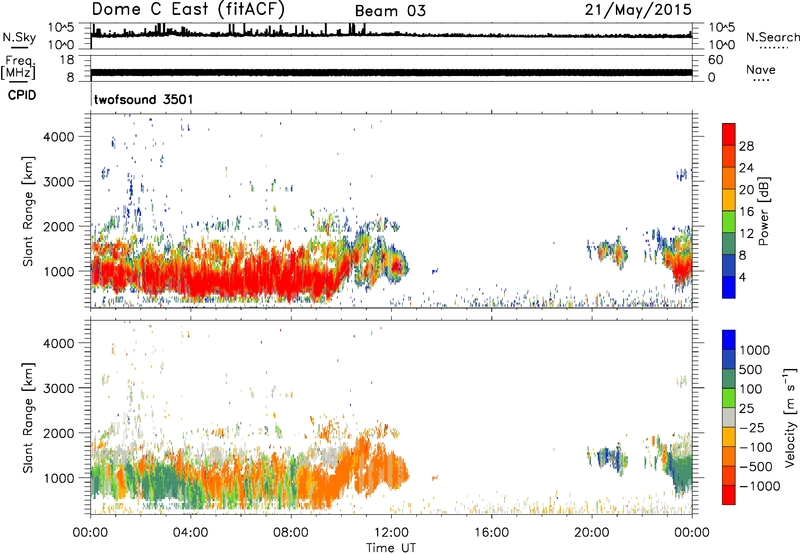Click the 'Beam 03' label

[x=390, y=11]
